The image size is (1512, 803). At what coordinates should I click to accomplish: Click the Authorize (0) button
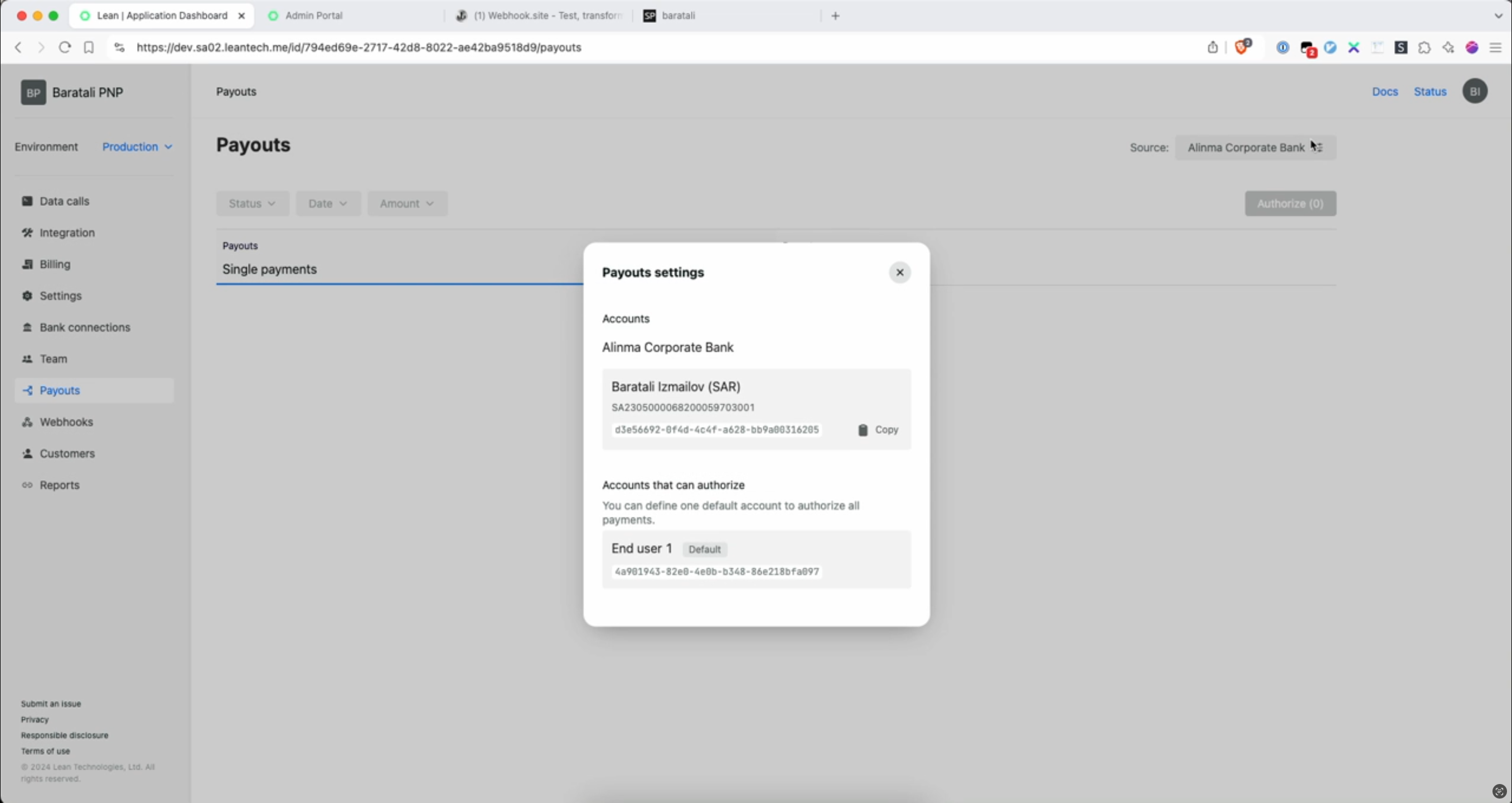pos(1290,203)
